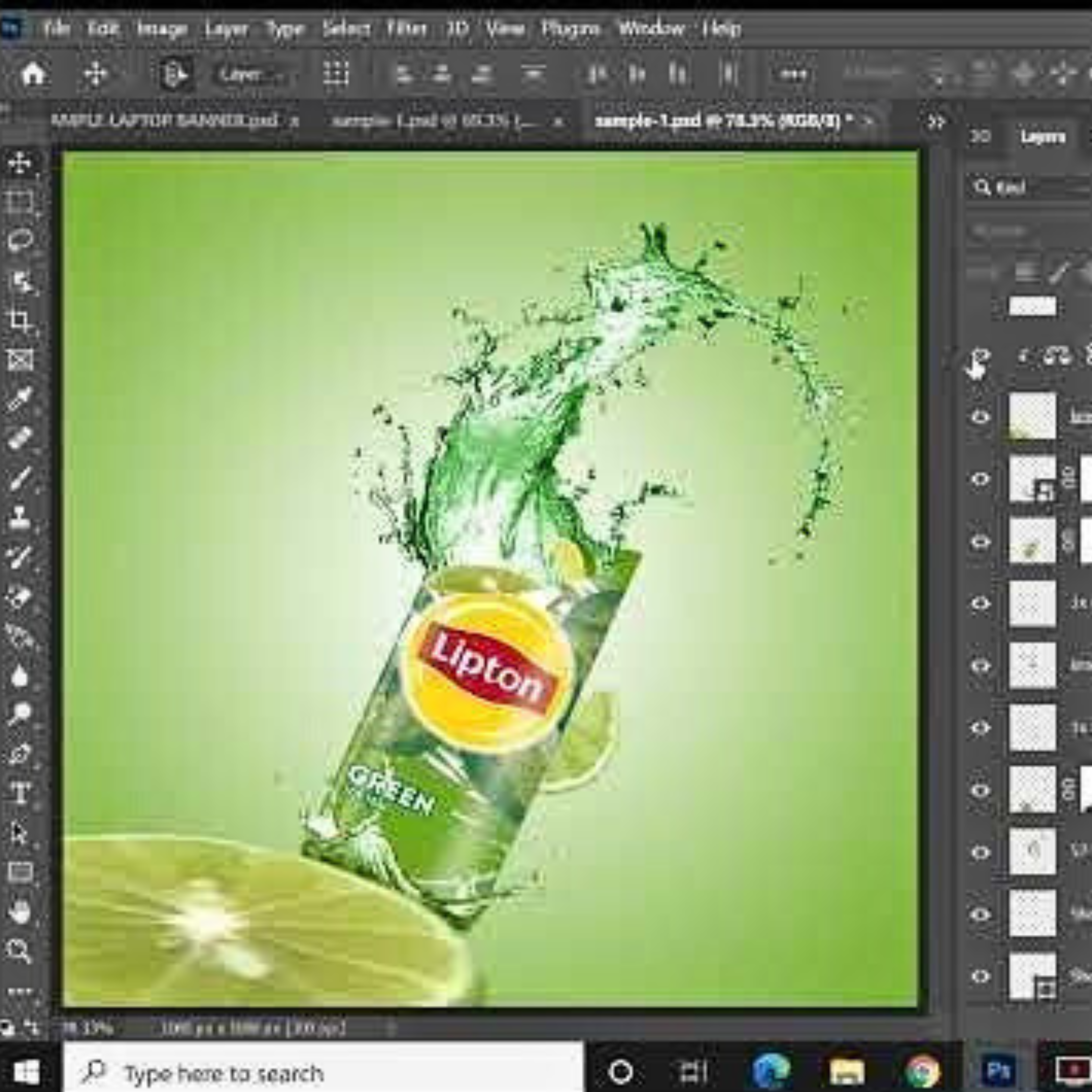Toggle eye of fourth layer from top
The image size is (1092, 1092).
[981, 604]
